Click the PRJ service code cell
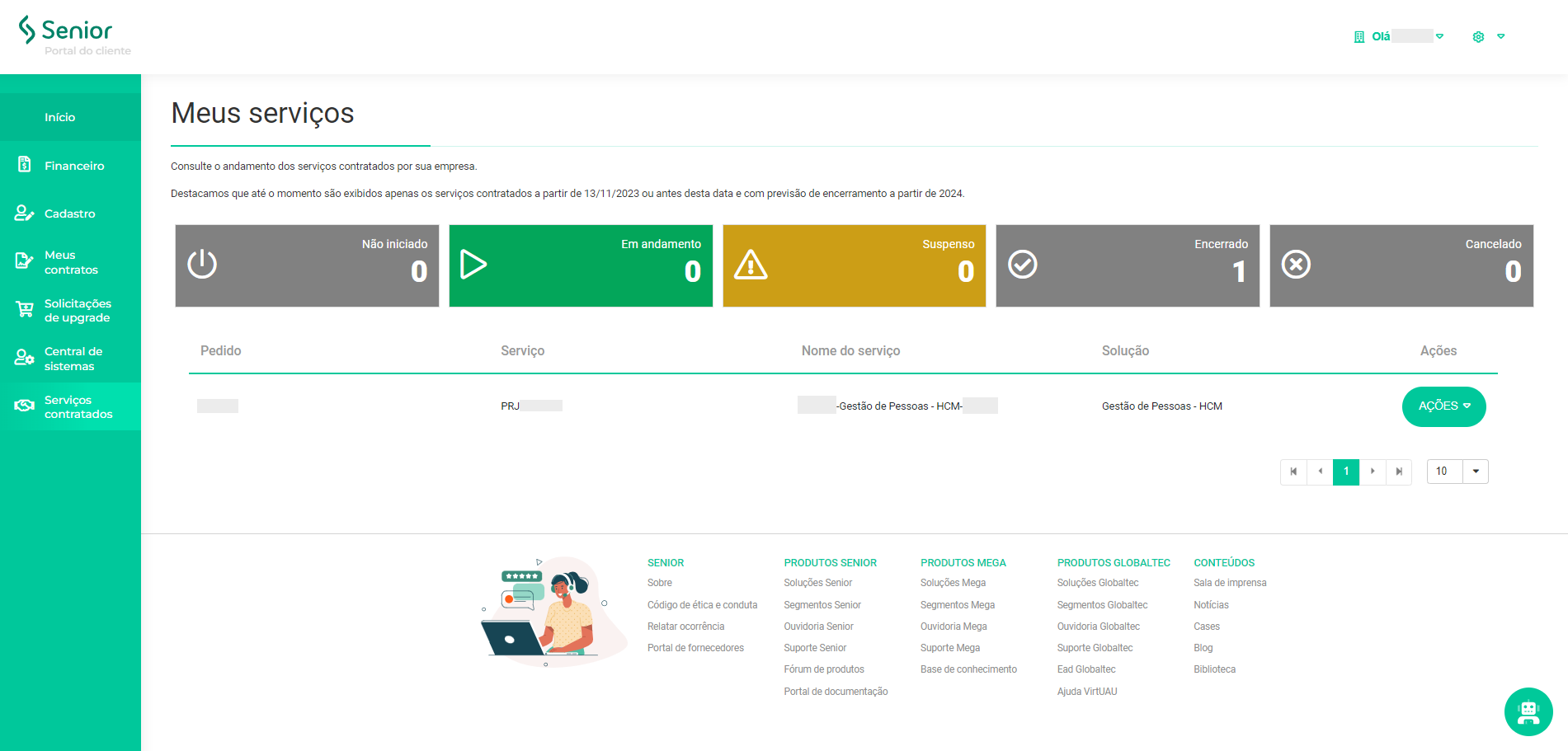This screenshot has width=1568, height=751. click(x=531, y=406)
